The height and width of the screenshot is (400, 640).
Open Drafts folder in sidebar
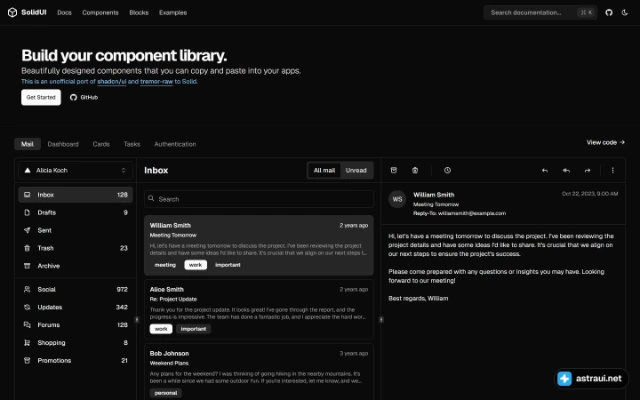(75, 212)
